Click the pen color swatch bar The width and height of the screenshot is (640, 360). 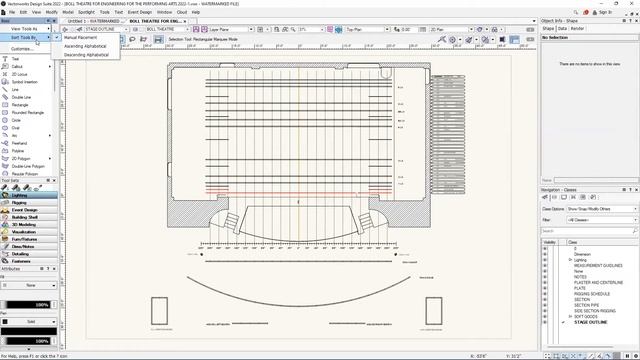pos(29,331)
